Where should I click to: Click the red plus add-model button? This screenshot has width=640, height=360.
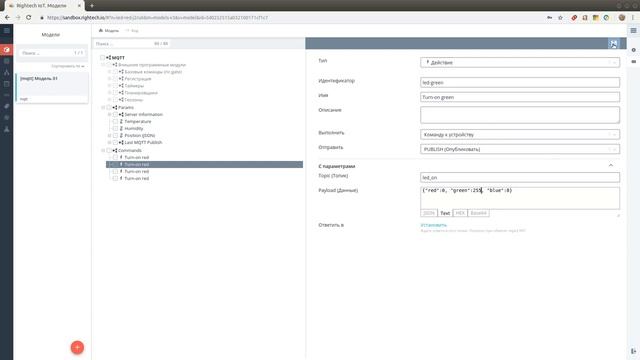click(x=77, y=347)
